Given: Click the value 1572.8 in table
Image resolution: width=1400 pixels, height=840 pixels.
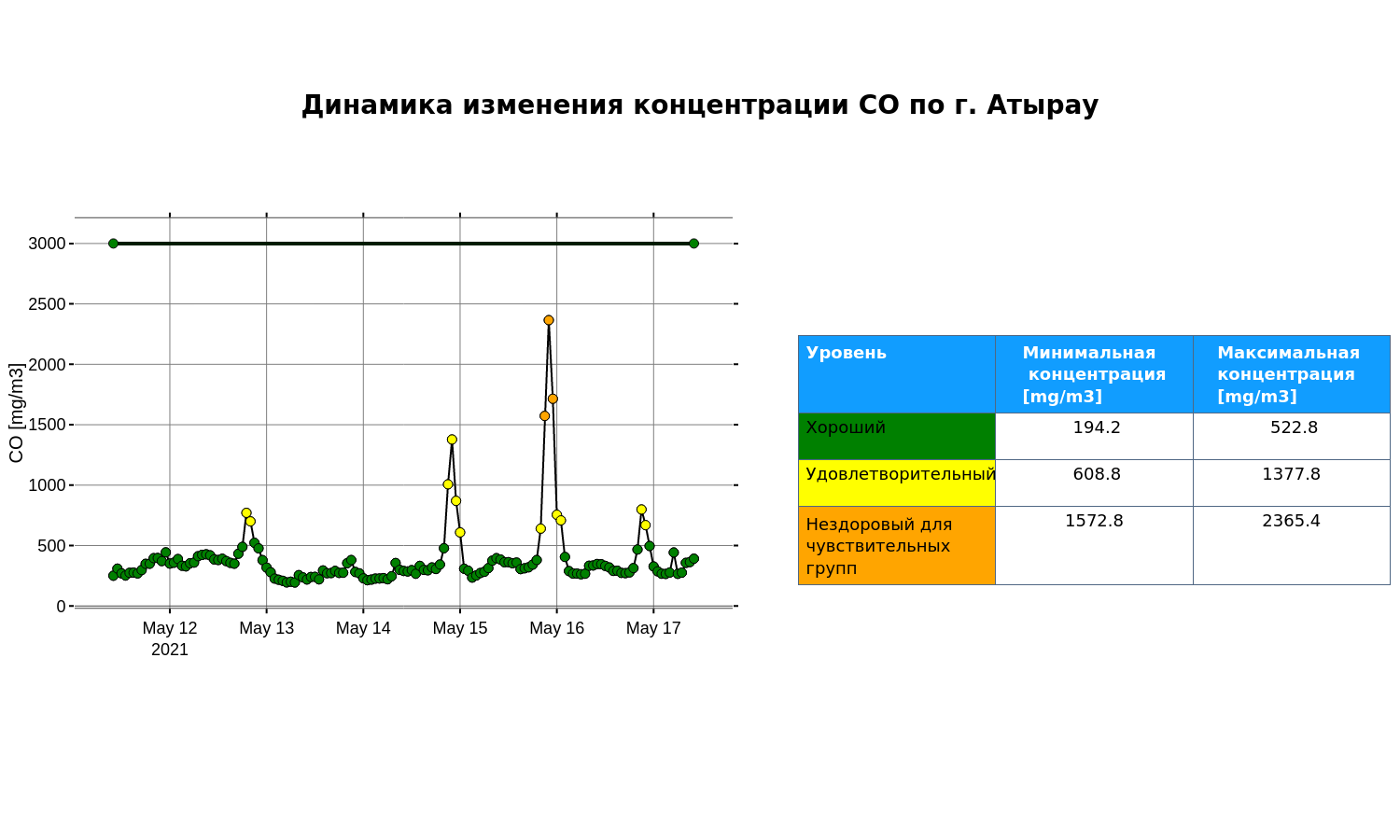Looking at the screenshot, I should tap(1094, 521).
